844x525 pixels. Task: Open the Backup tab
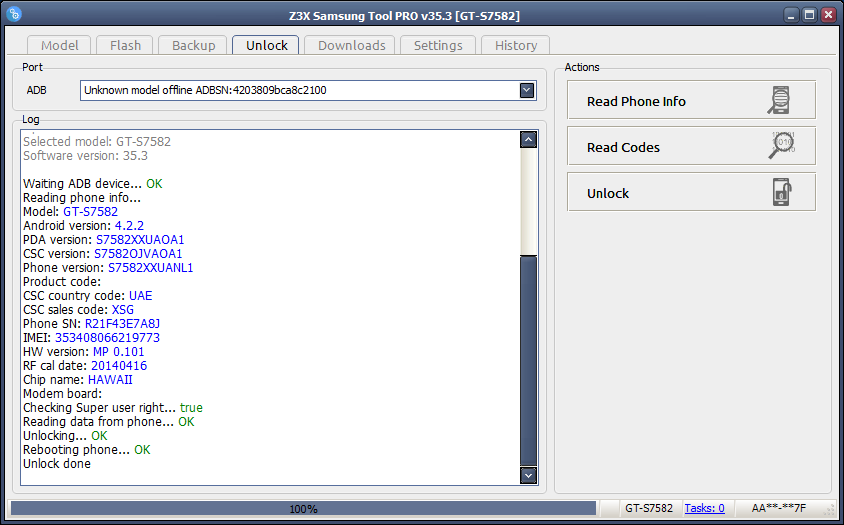point(194,45)
